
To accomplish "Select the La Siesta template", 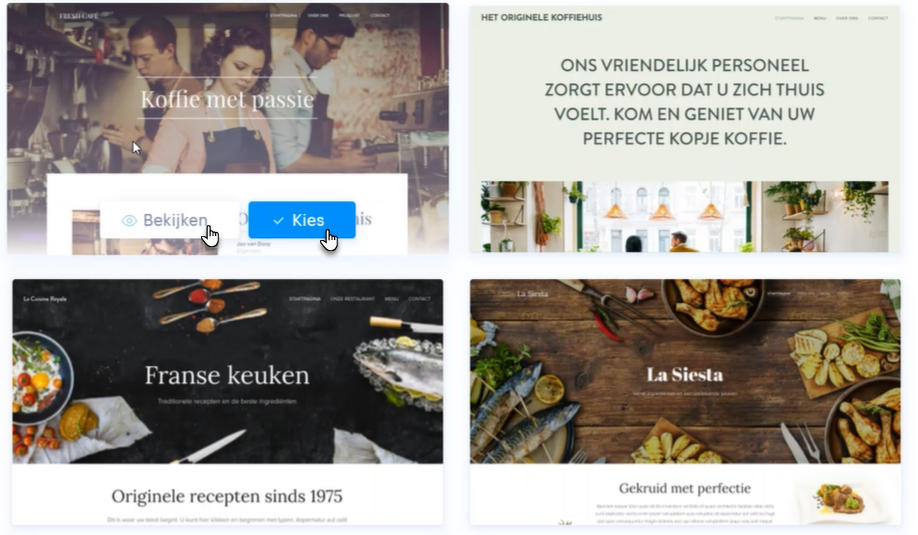I will (x=685, y=402).
